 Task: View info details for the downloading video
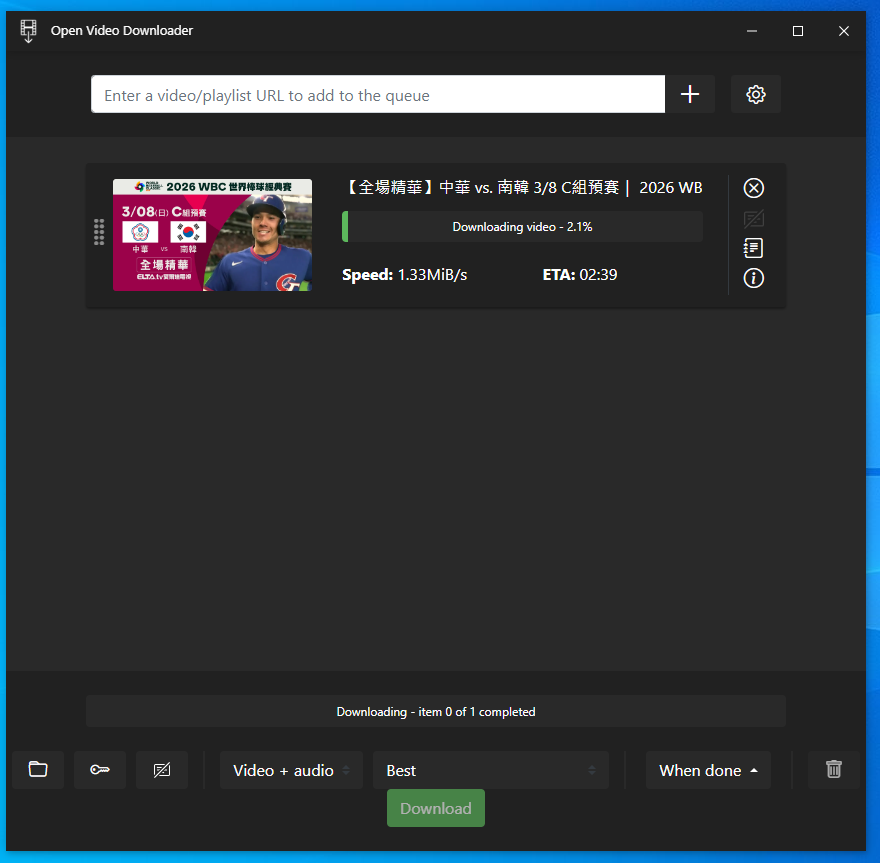tap(753, 278)
